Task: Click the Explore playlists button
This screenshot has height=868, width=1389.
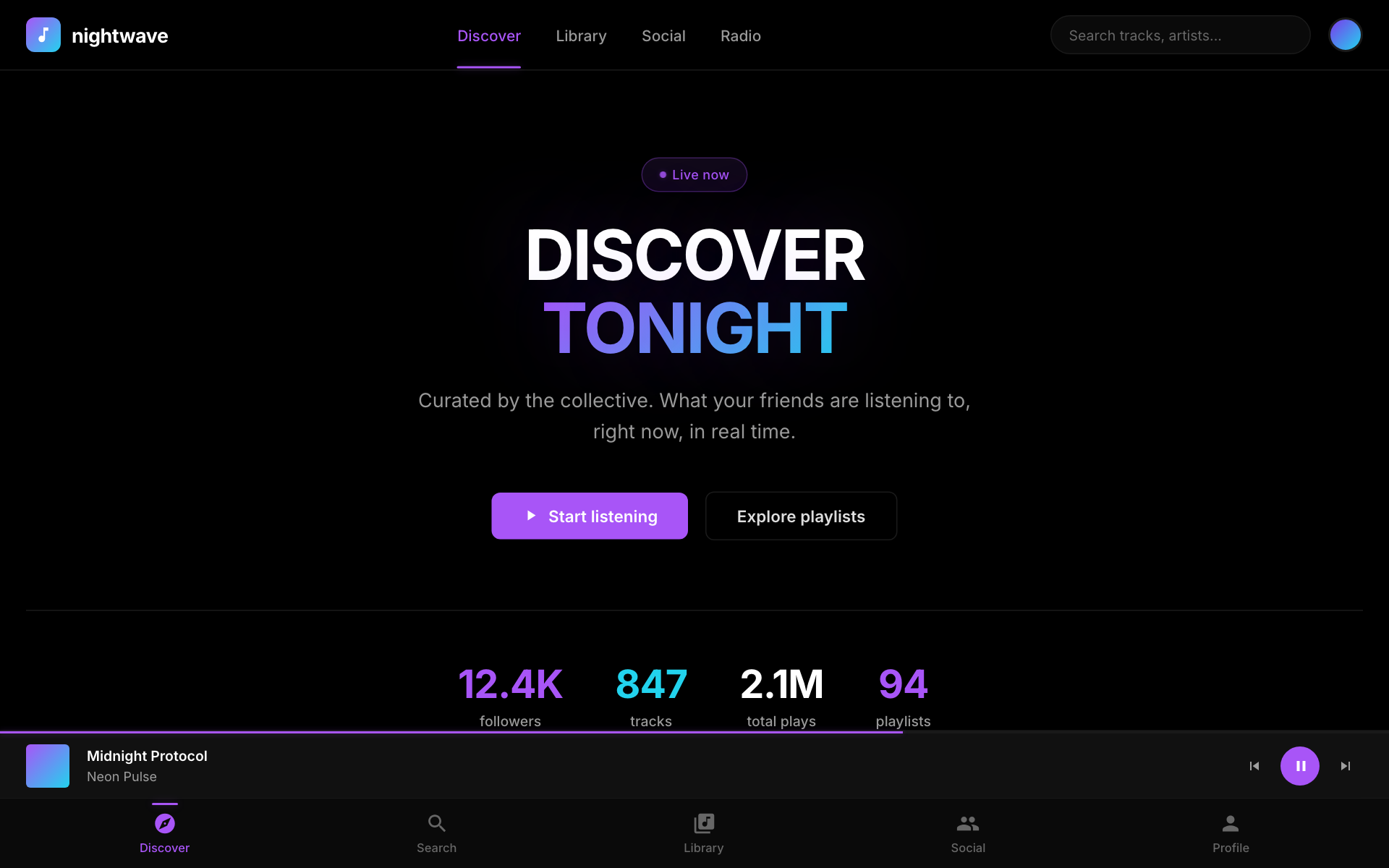Action: [801, 516]
